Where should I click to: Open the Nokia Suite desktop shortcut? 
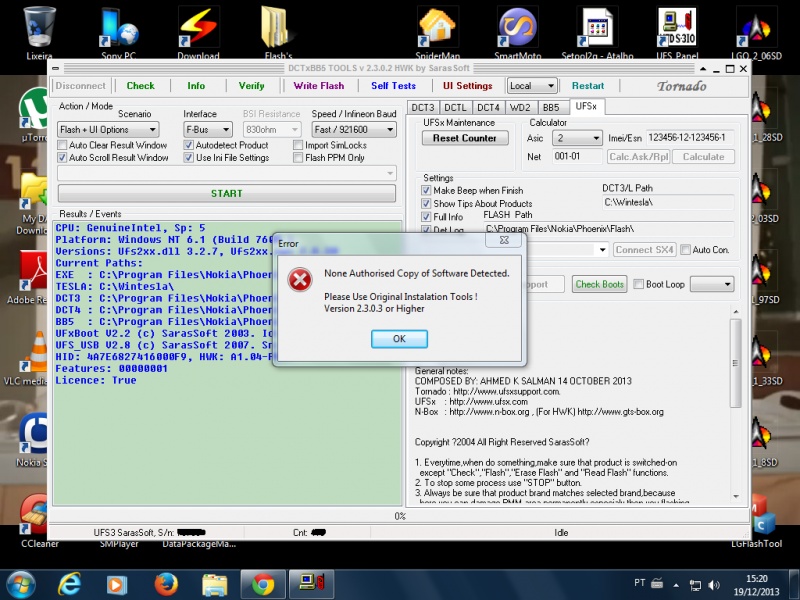(x=33, y=436)
